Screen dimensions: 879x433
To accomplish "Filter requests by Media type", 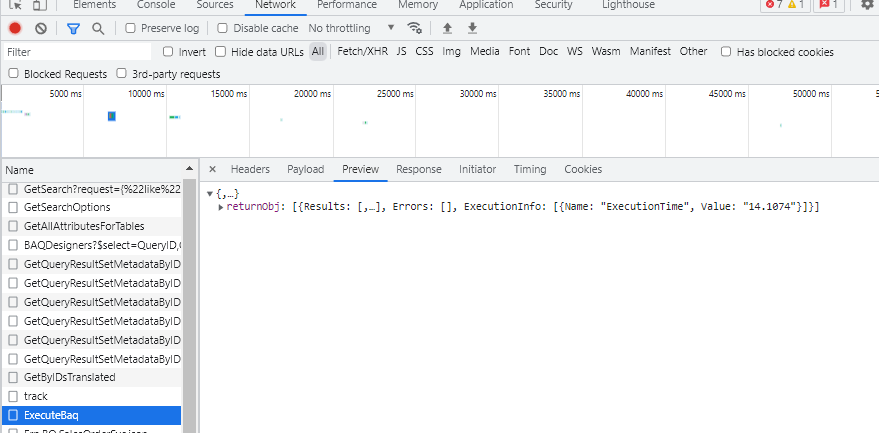I will pyautogui.click(x=485, y=52).
